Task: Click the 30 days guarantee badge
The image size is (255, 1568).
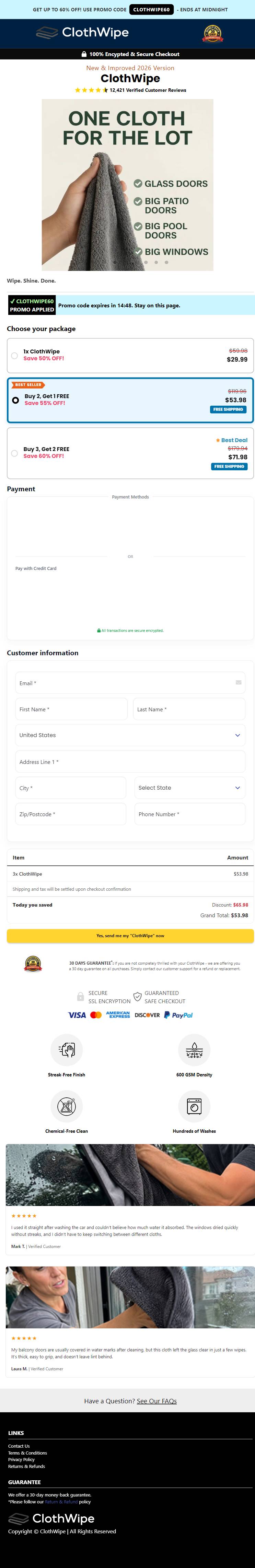Action: (33, 964)
